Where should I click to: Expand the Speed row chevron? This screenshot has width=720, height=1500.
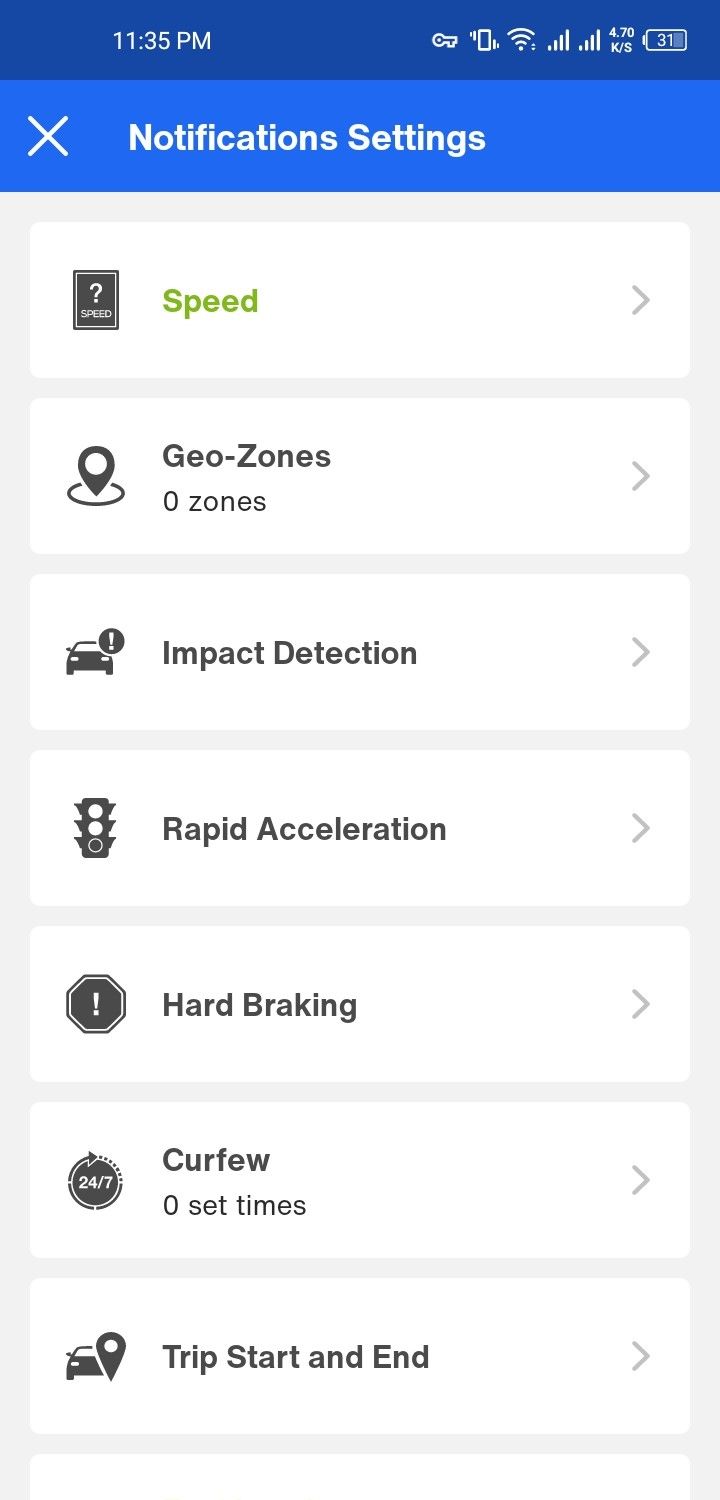point(641,300)
